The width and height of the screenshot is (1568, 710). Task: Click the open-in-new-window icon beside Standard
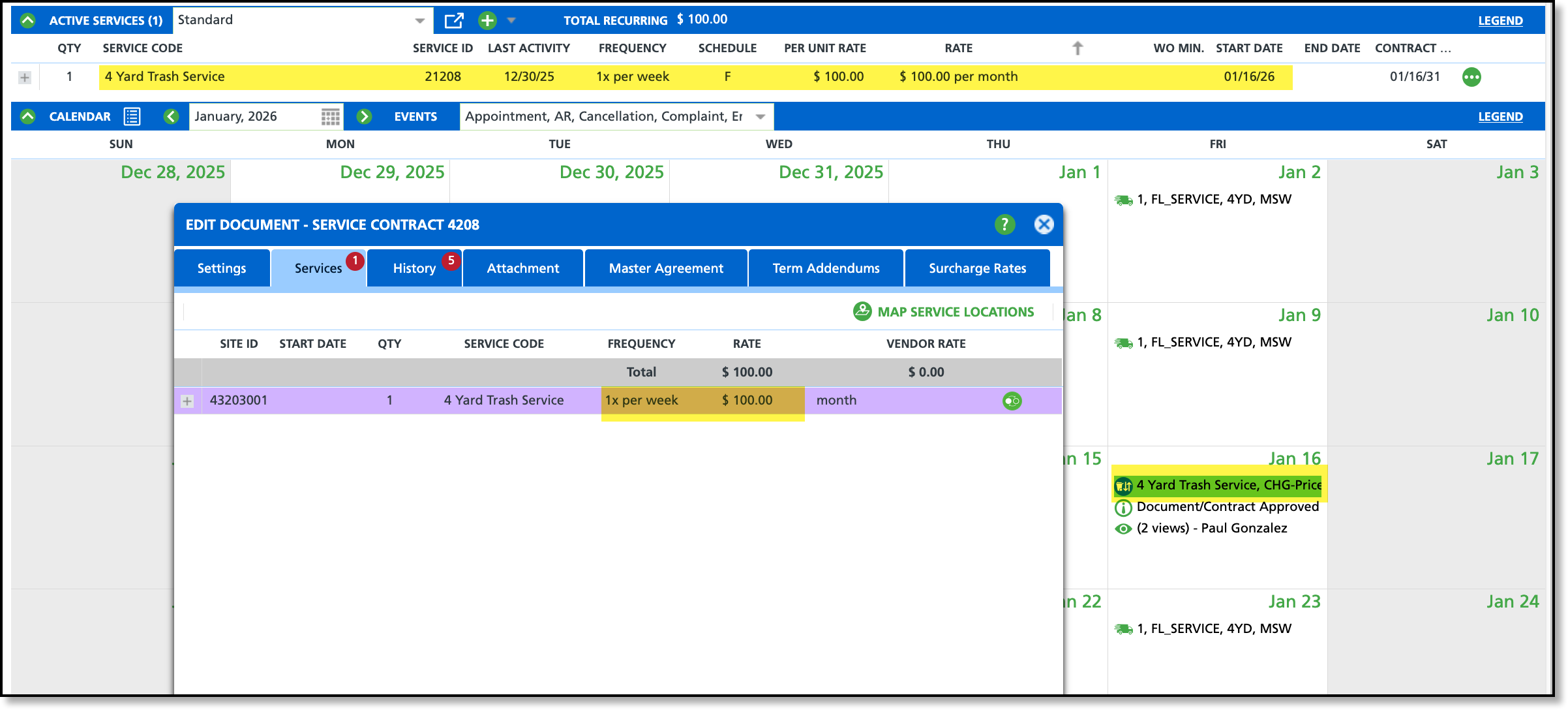[x=453, y=21]
